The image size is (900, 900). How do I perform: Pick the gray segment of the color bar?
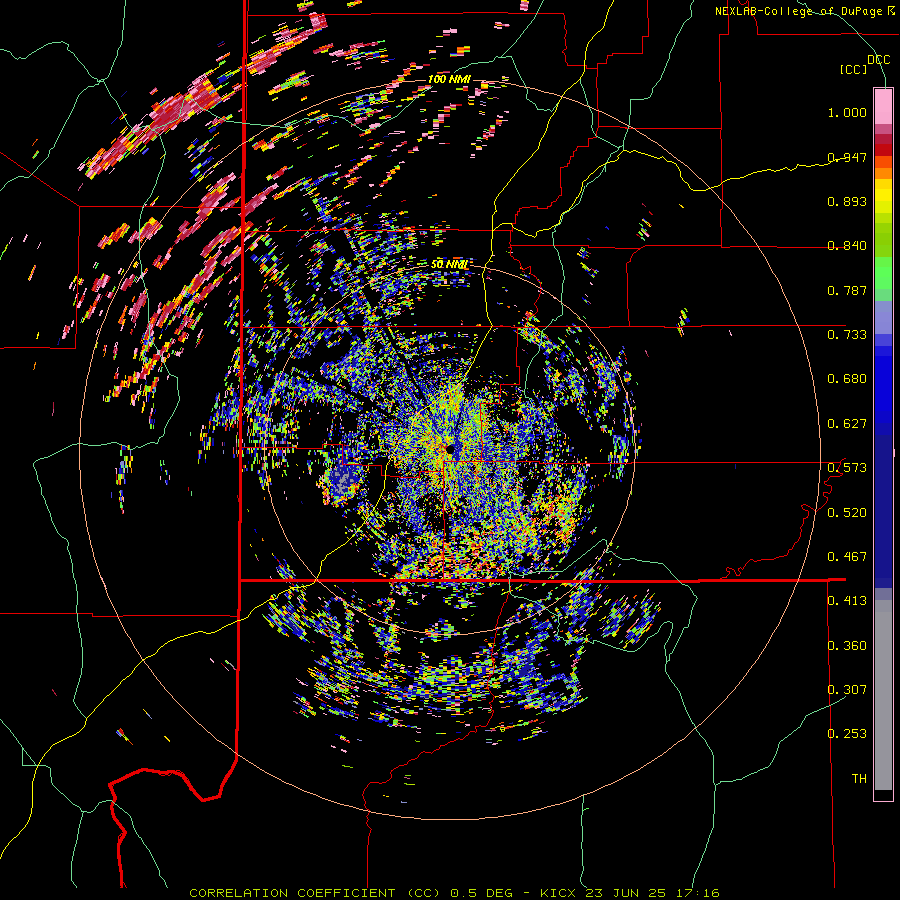pyautogui.click(x=883, y=695)
